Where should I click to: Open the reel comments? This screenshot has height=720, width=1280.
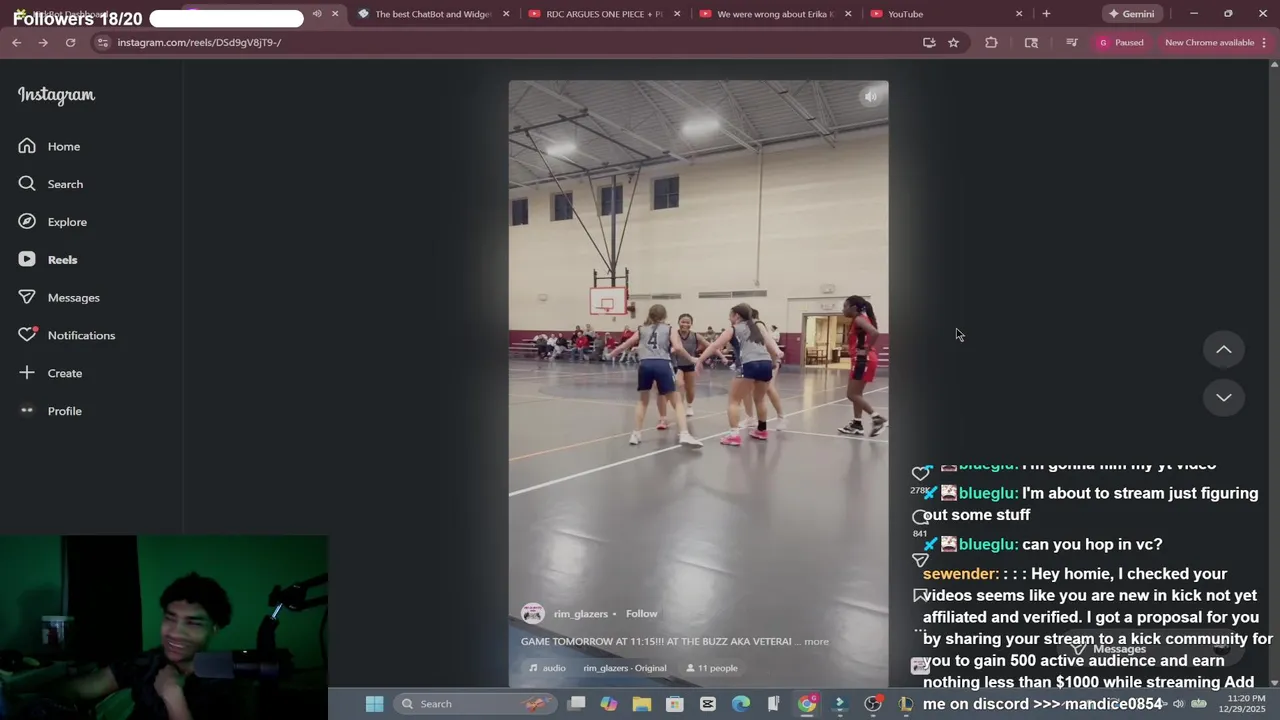[x=920, y=517]
